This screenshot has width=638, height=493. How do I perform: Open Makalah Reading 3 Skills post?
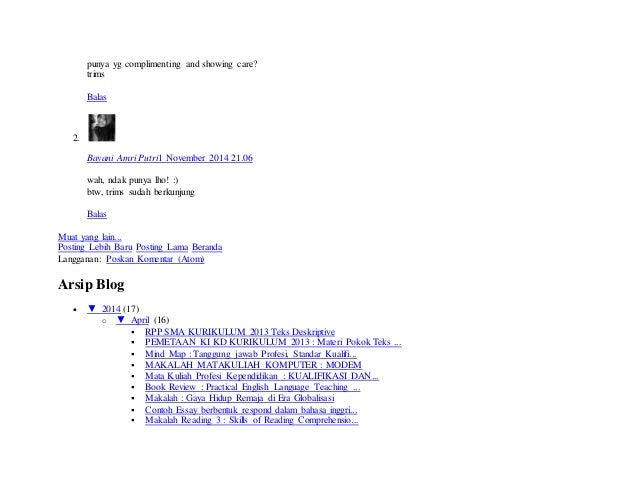click(x=251, y=420)
